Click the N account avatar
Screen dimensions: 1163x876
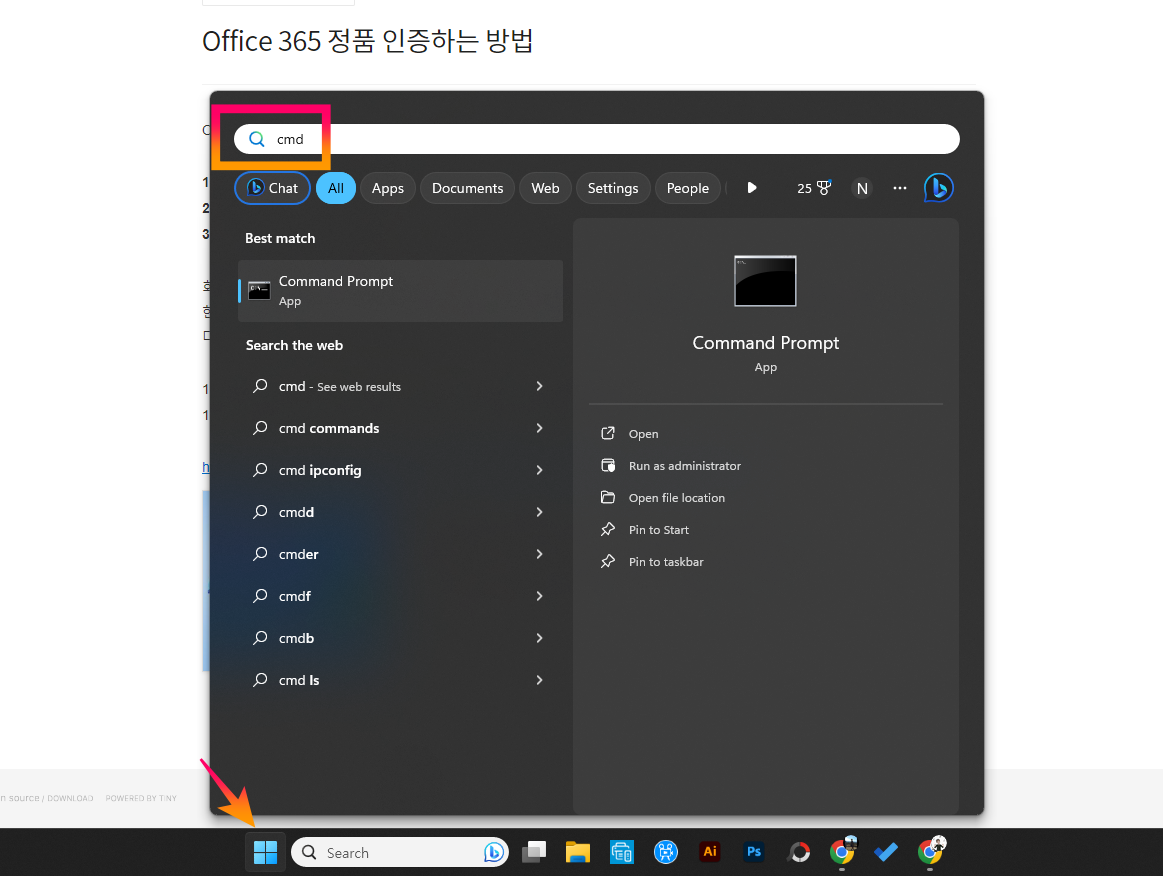point(862,188)
